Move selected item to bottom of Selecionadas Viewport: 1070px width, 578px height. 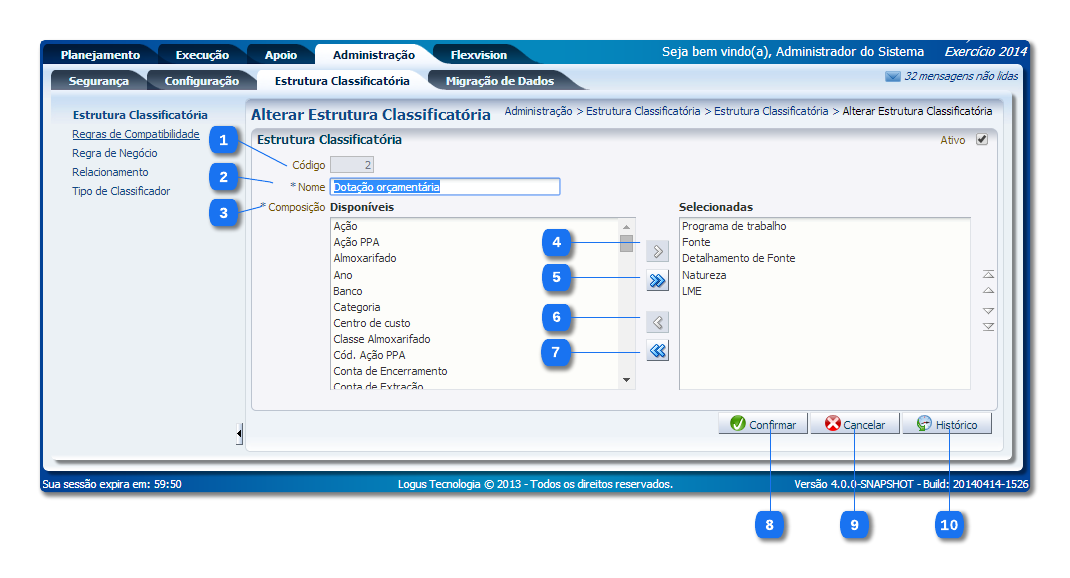coord(988,327)
